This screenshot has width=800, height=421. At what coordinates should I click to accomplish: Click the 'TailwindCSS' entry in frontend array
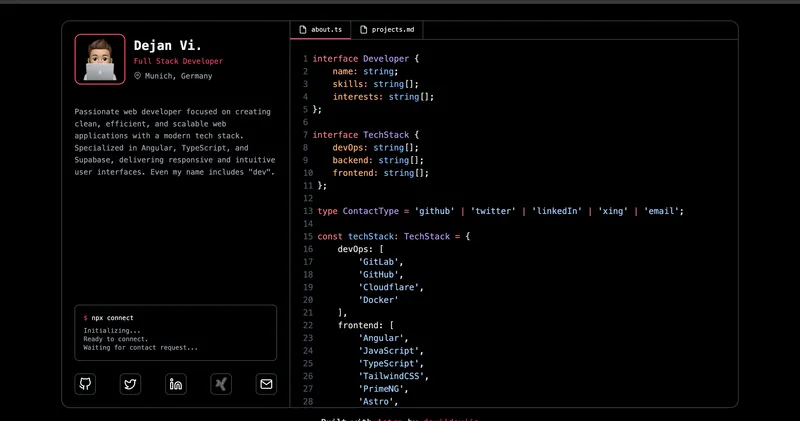(393, 376)
